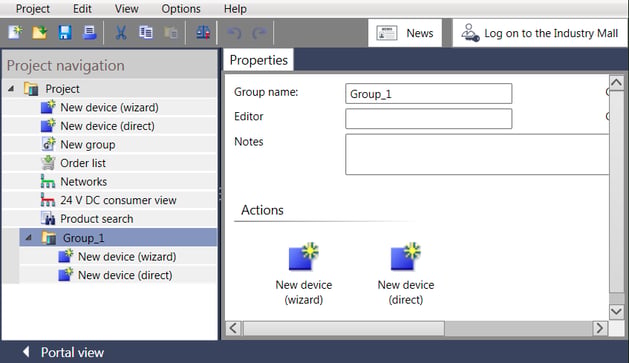This screenshot has width=629, height=363.
Task: Save project with the floppy disk icon
Action: [65, 32]
